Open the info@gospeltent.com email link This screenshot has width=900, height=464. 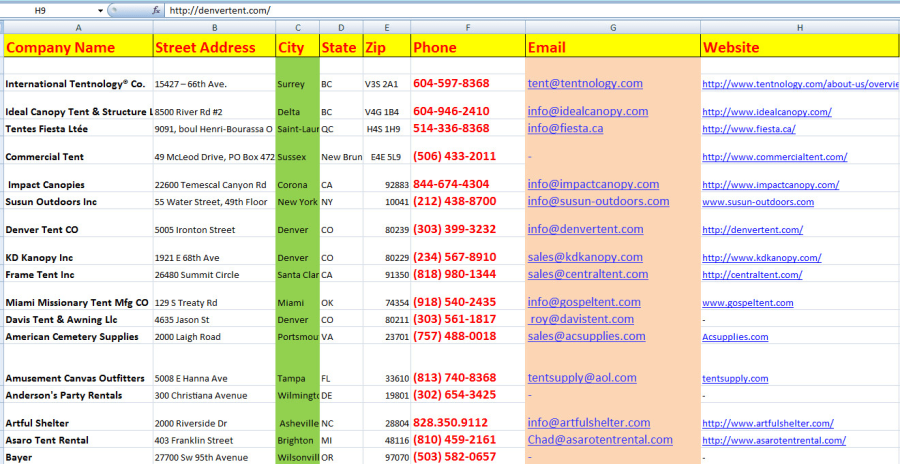point(584,302)
